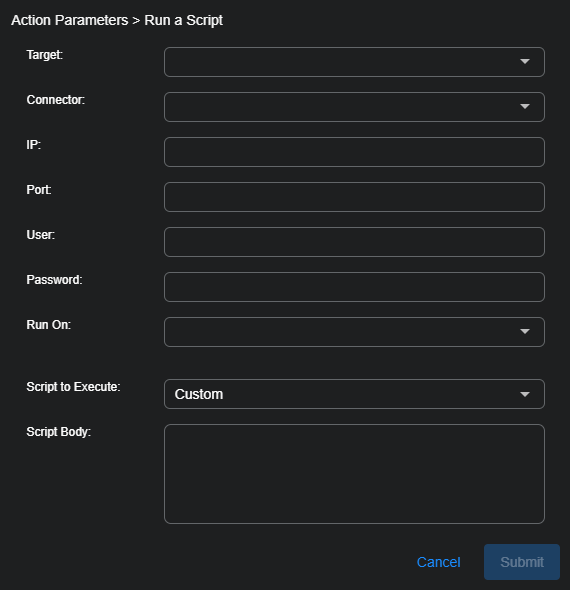
Task: Click the Script Body label
Action: click(59, 432)
